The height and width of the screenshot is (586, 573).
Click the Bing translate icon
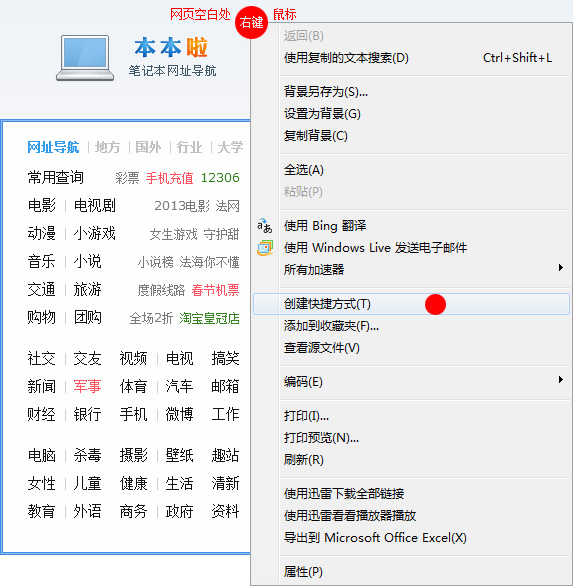pos(265,226)
